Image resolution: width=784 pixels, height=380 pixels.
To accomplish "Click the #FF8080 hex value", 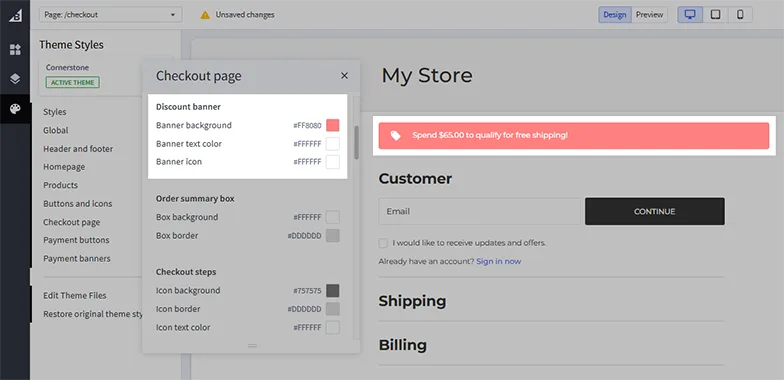I will coord(307,126).
